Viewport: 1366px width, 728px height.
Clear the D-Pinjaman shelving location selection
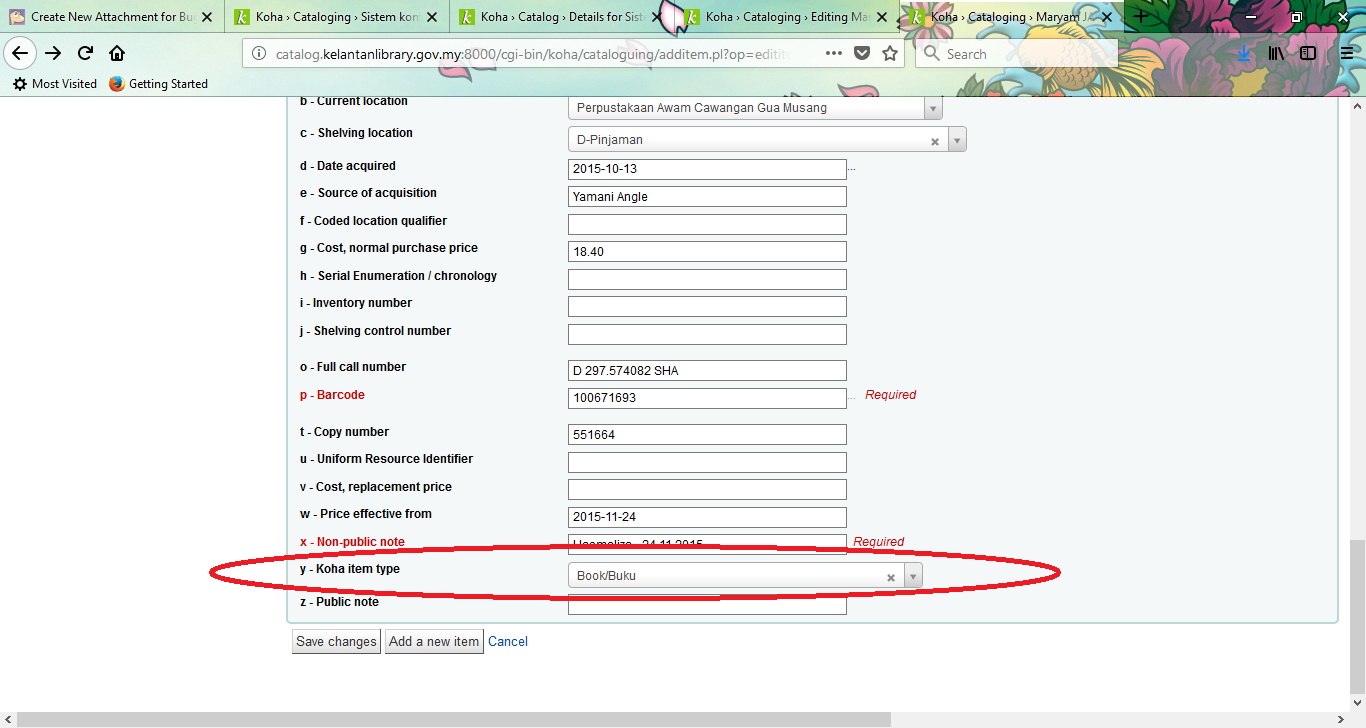[935, 141]
